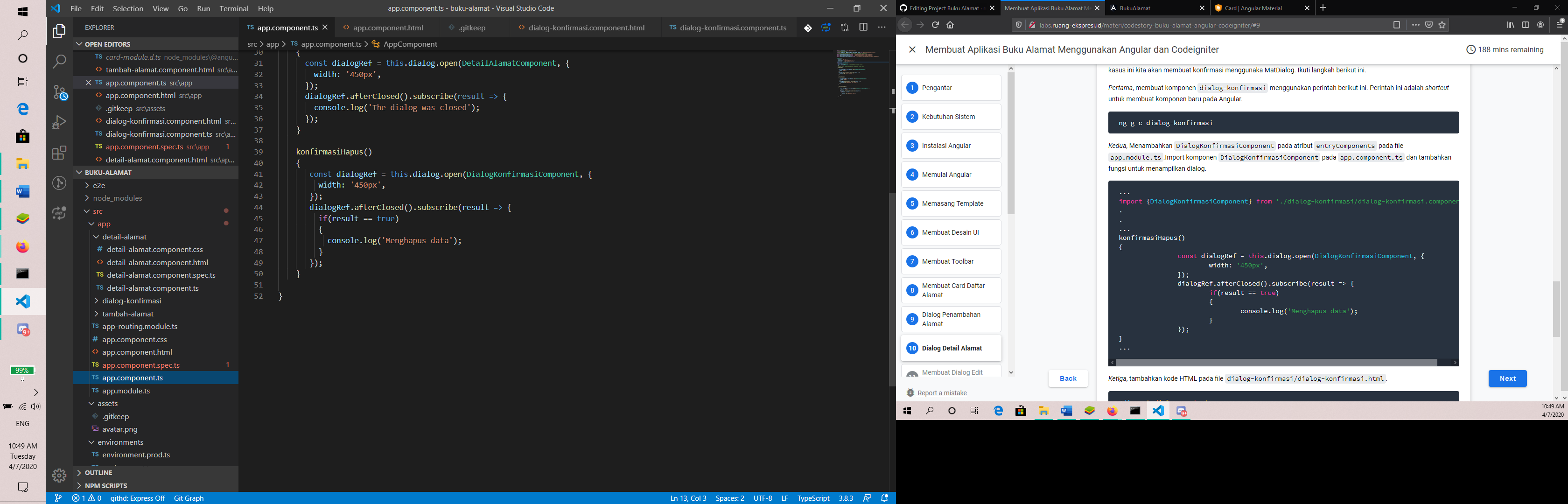Open the Live Share icon in activity bar
Screen dimensions: 1568x504
pyautogui.click(x=59, y=213)
